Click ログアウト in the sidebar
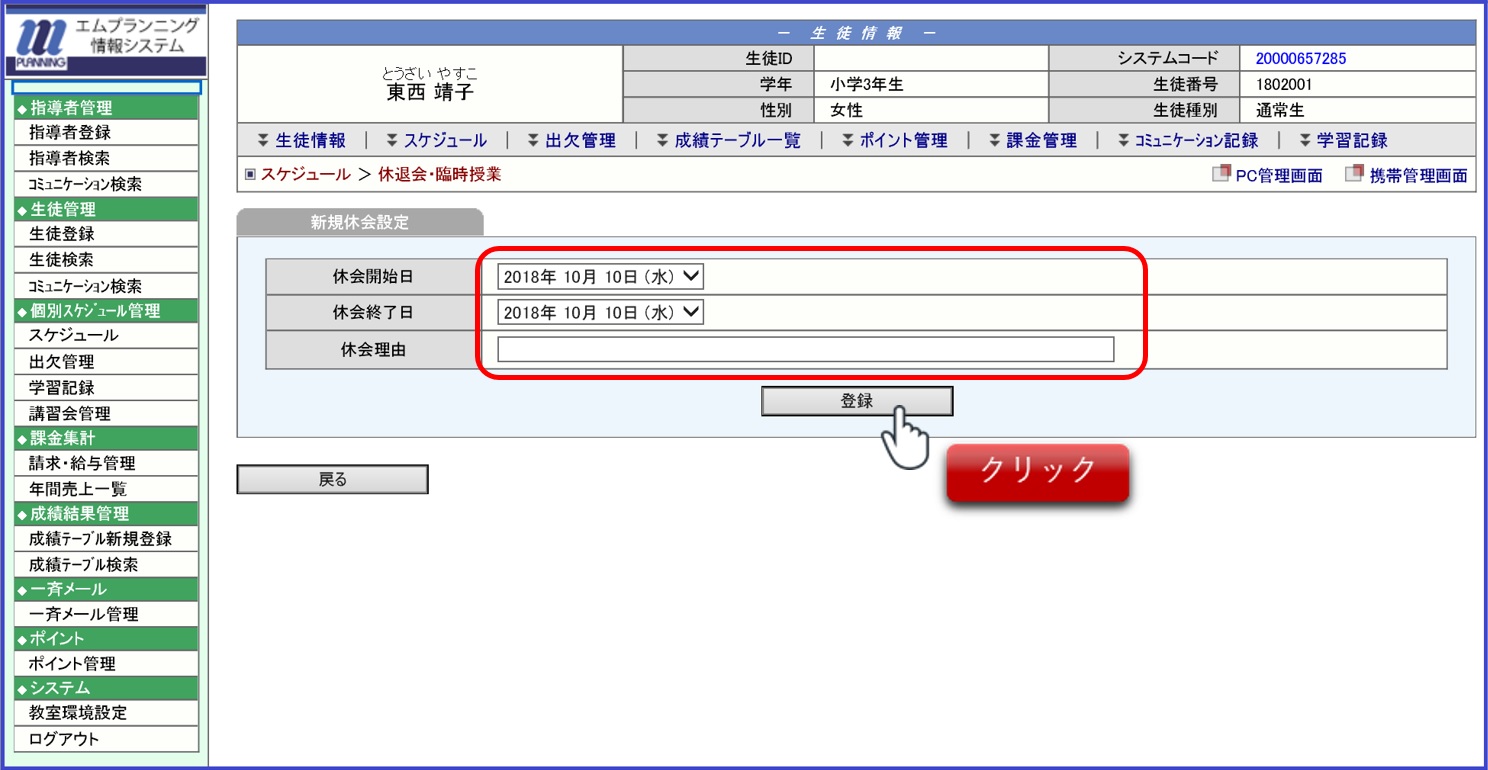 click(x=64, y=740)
